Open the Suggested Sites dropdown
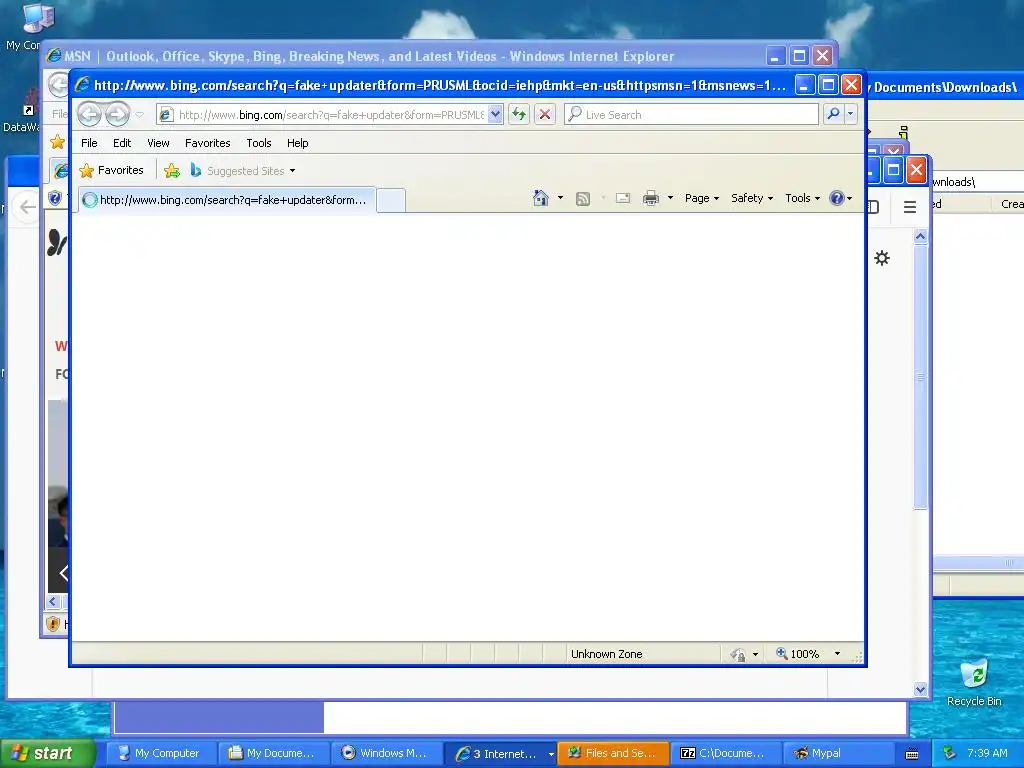The image size is (1024, 768). tap(243, 171)
